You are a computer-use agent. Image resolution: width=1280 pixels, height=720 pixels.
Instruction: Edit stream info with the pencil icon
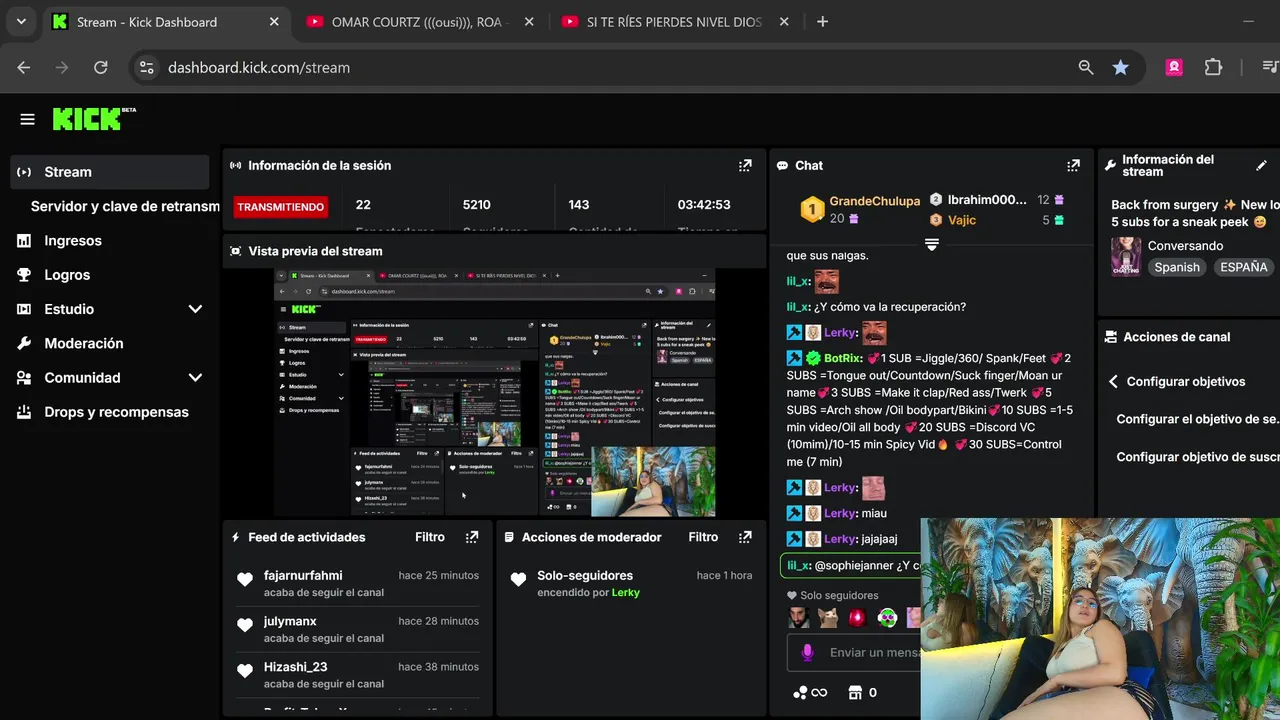coord(1262,166)
